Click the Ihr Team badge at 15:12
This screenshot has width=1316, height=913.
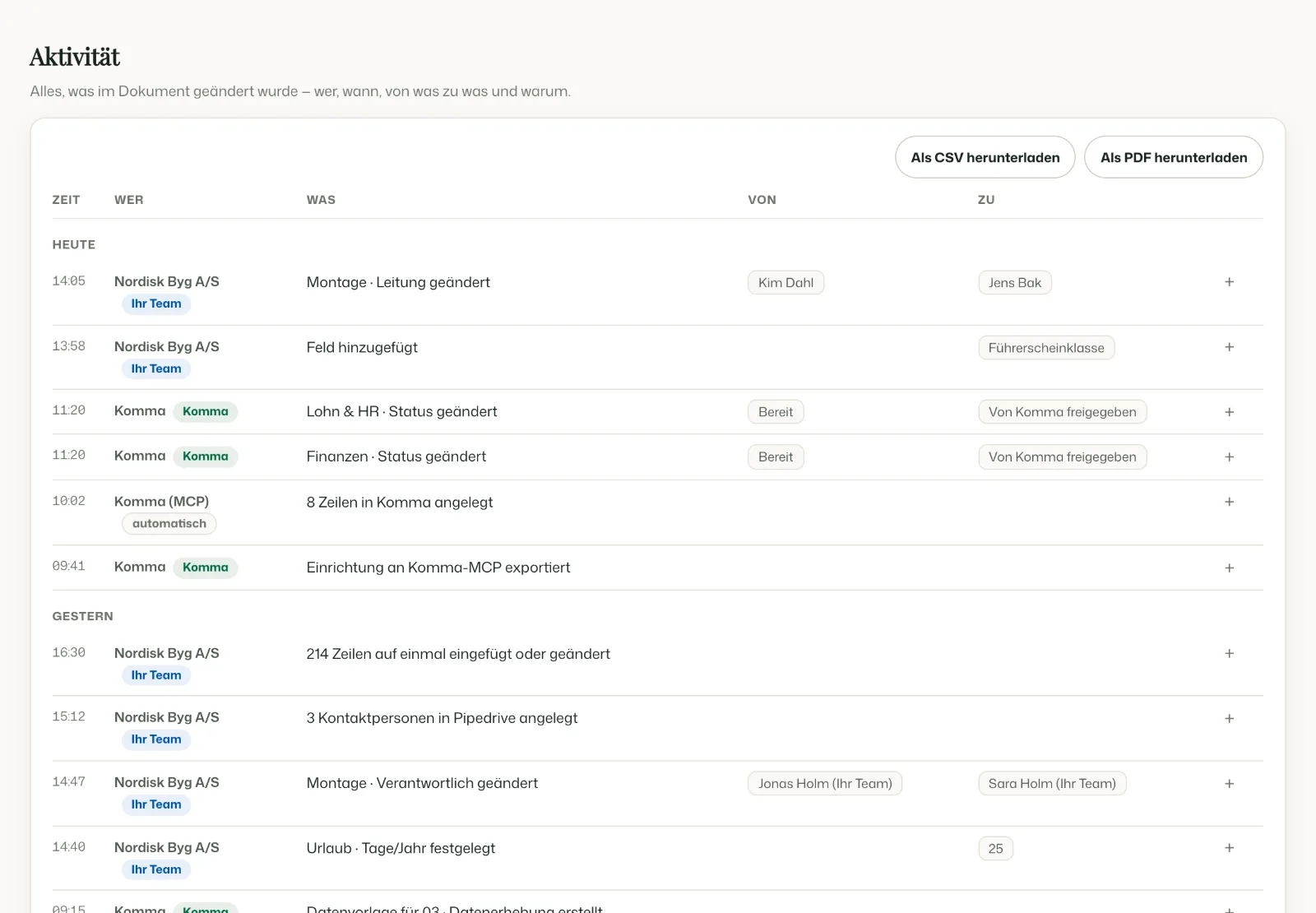click(156, 739)
